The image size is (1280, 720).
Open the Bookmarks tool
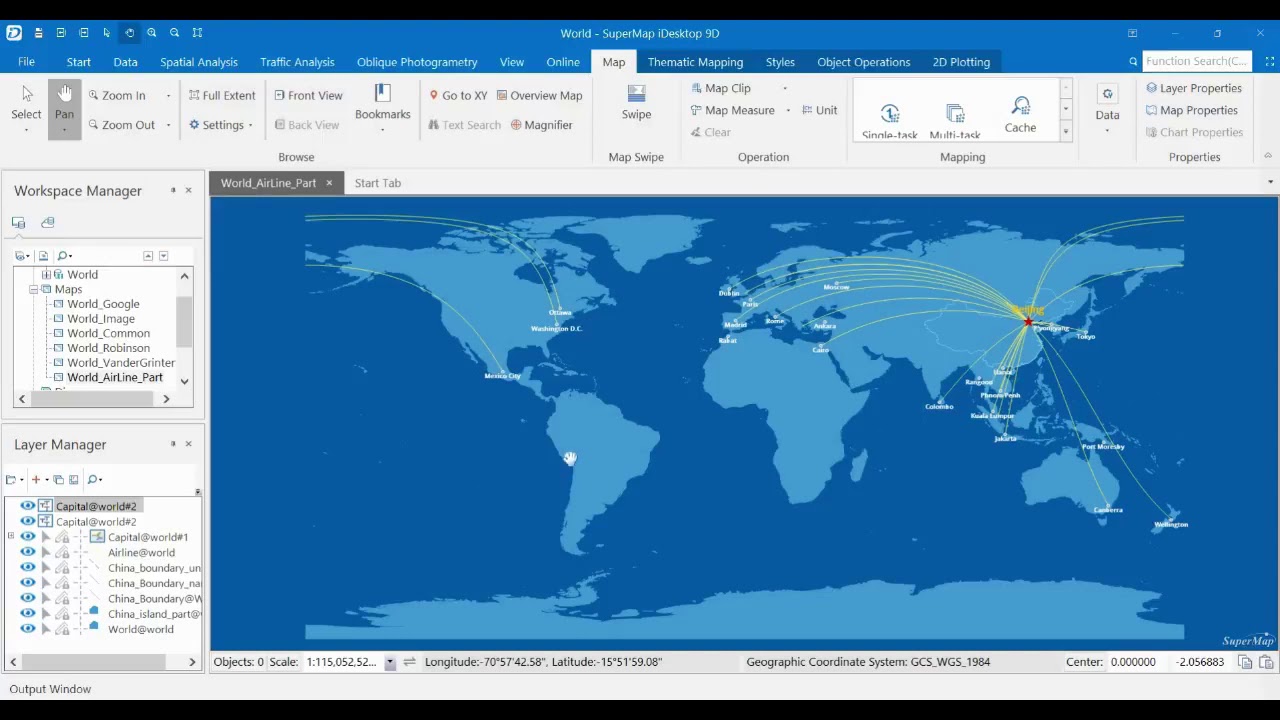(x=382, y=106)
